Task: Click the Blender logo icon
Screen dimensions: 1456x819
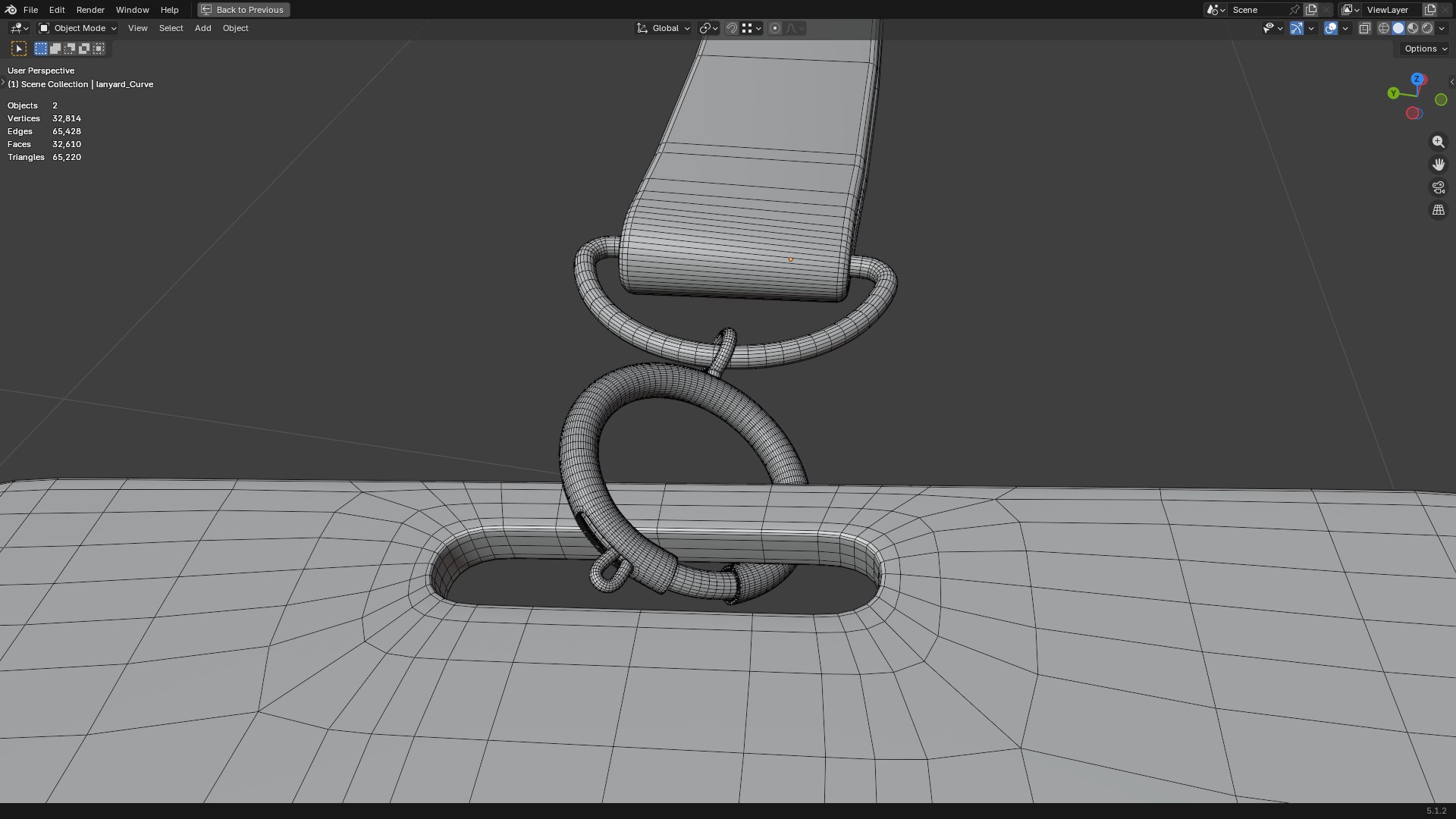Action: [11, 10]
